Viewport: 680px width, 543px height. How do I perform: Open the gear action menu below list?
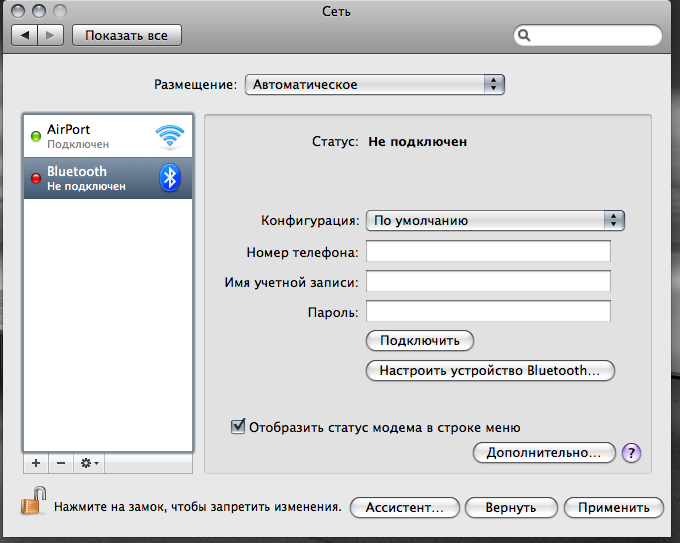pos(89,464)
